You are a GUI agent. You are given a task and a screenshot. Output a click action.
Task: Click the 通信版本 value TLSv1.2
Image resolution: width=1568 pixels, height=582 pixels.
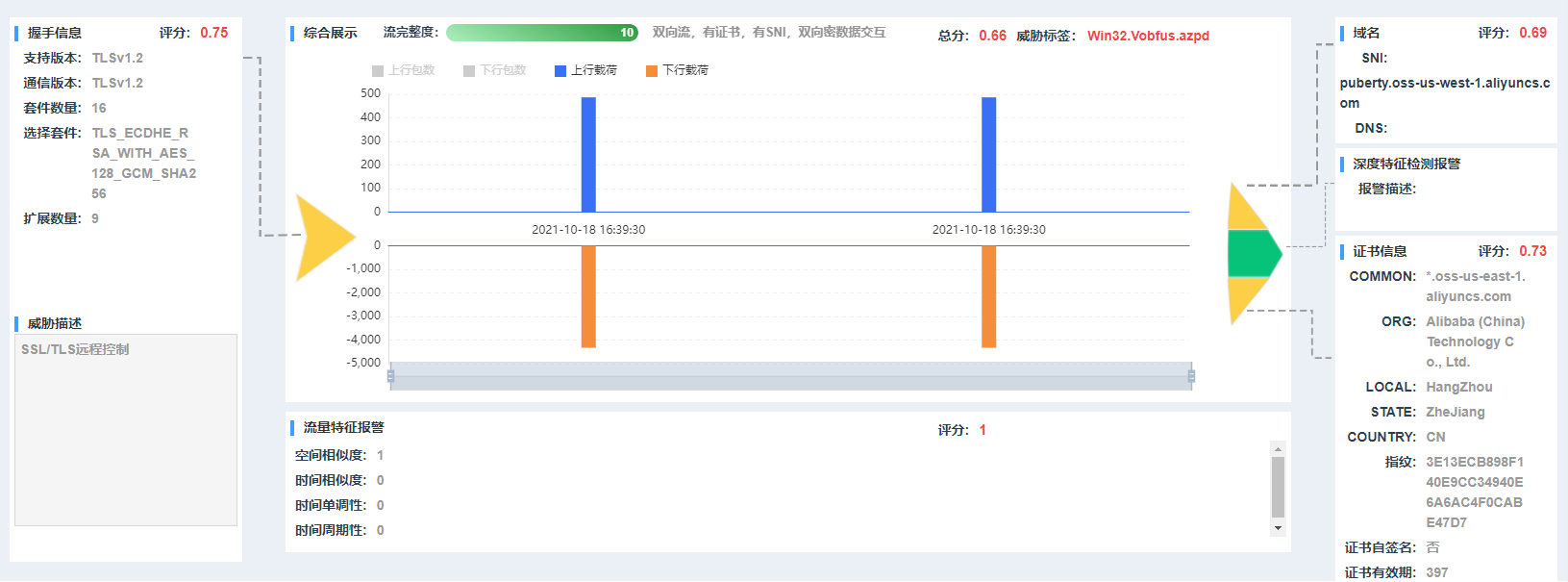[x=117, y=83]
